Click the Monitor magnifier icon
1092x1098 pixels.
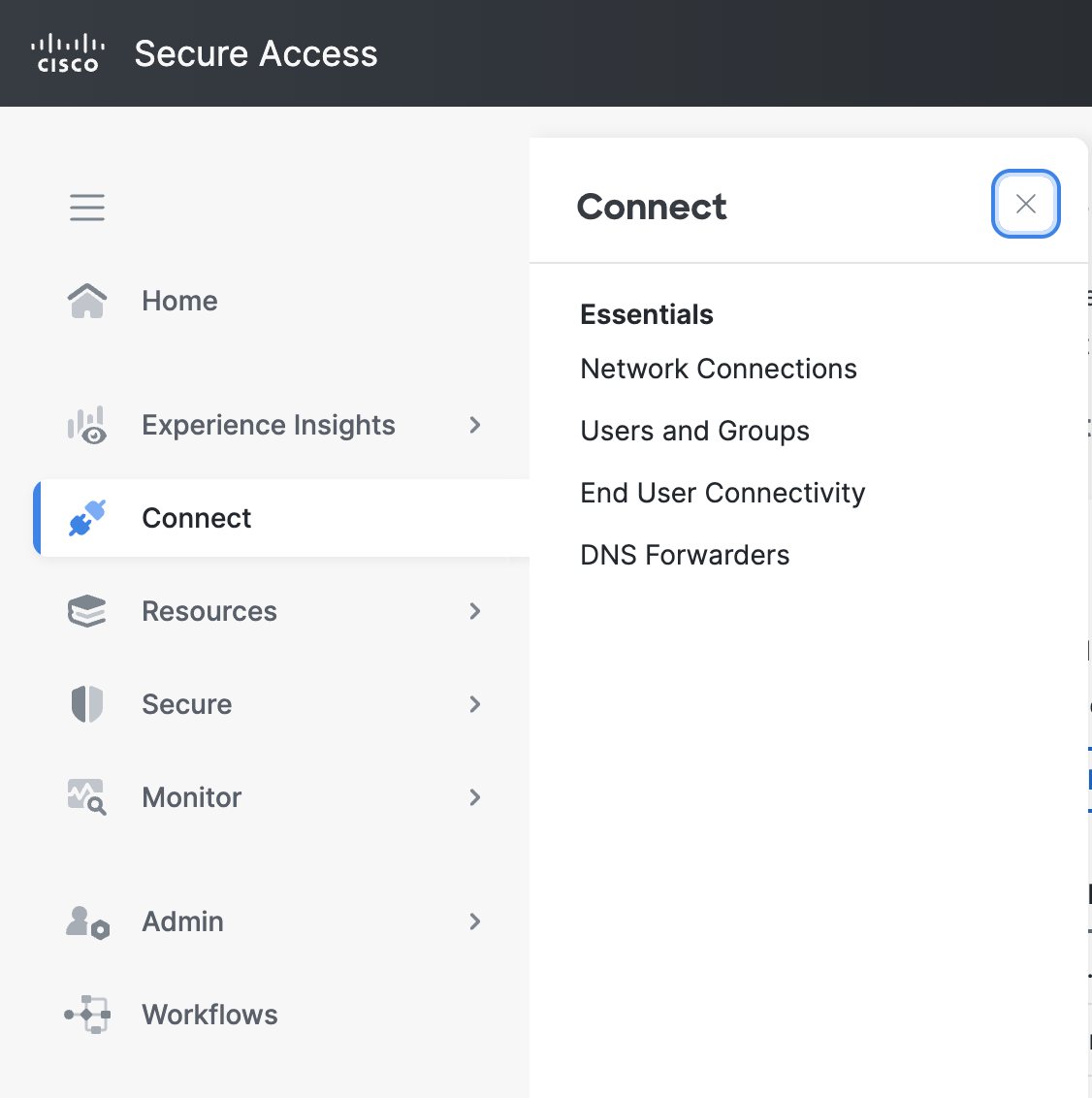click(x=87, y=797)
